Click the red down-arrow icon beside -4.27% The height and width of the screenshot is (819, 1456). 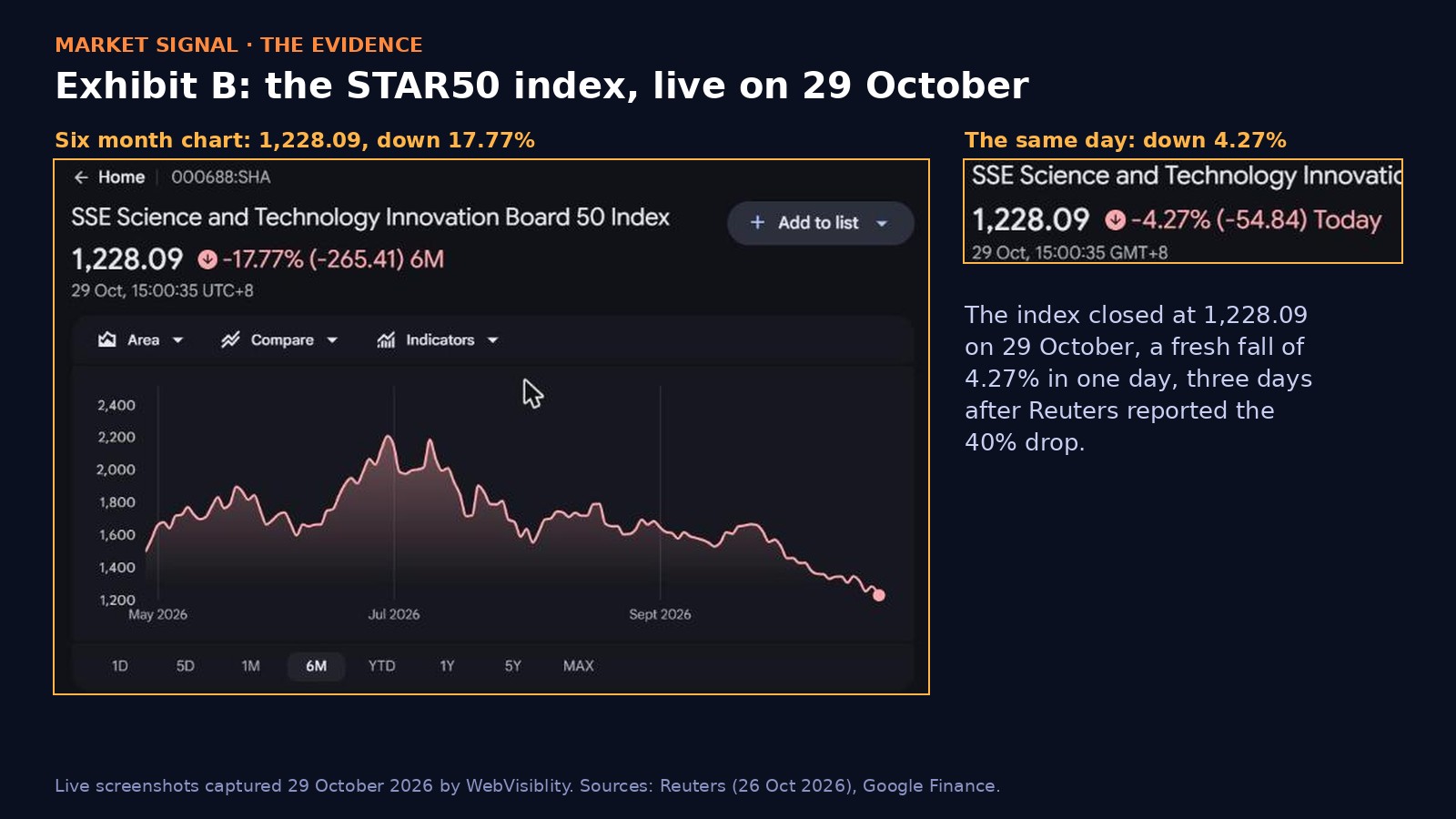click(x=1115, y=220)
